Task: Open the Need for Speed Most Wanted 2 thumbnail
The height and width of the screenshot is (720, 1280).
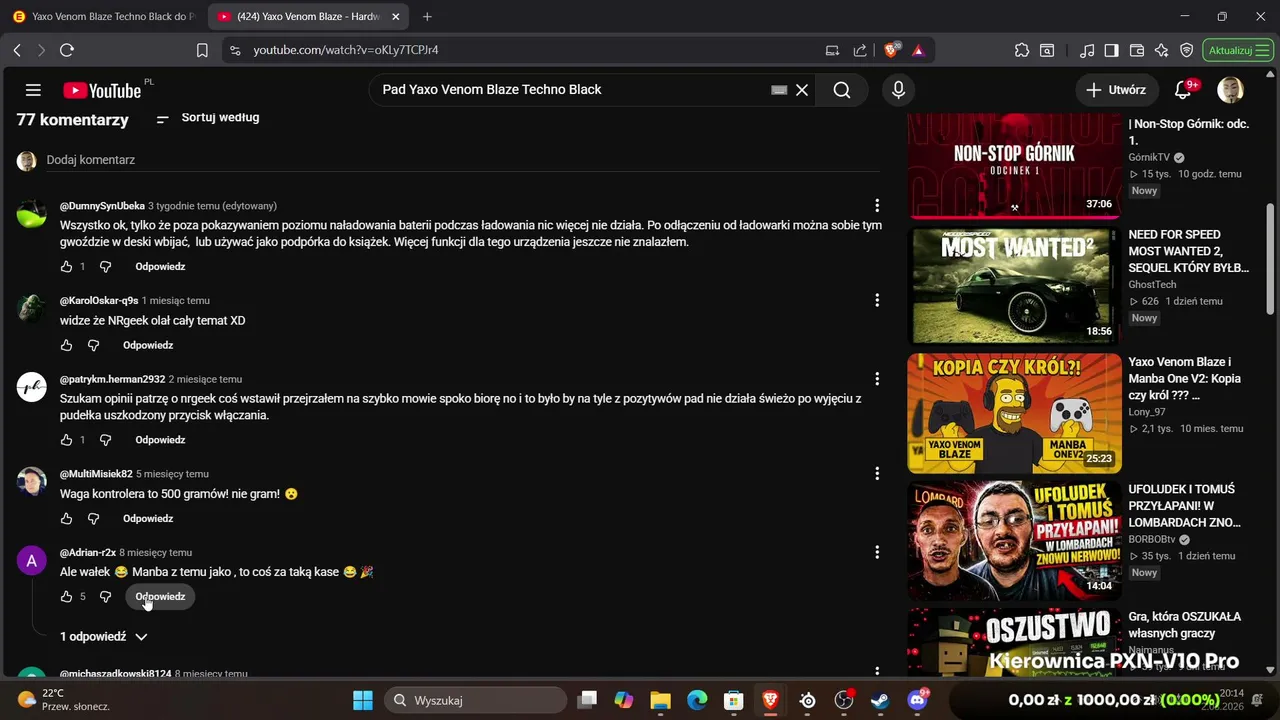Action: 1014,286
